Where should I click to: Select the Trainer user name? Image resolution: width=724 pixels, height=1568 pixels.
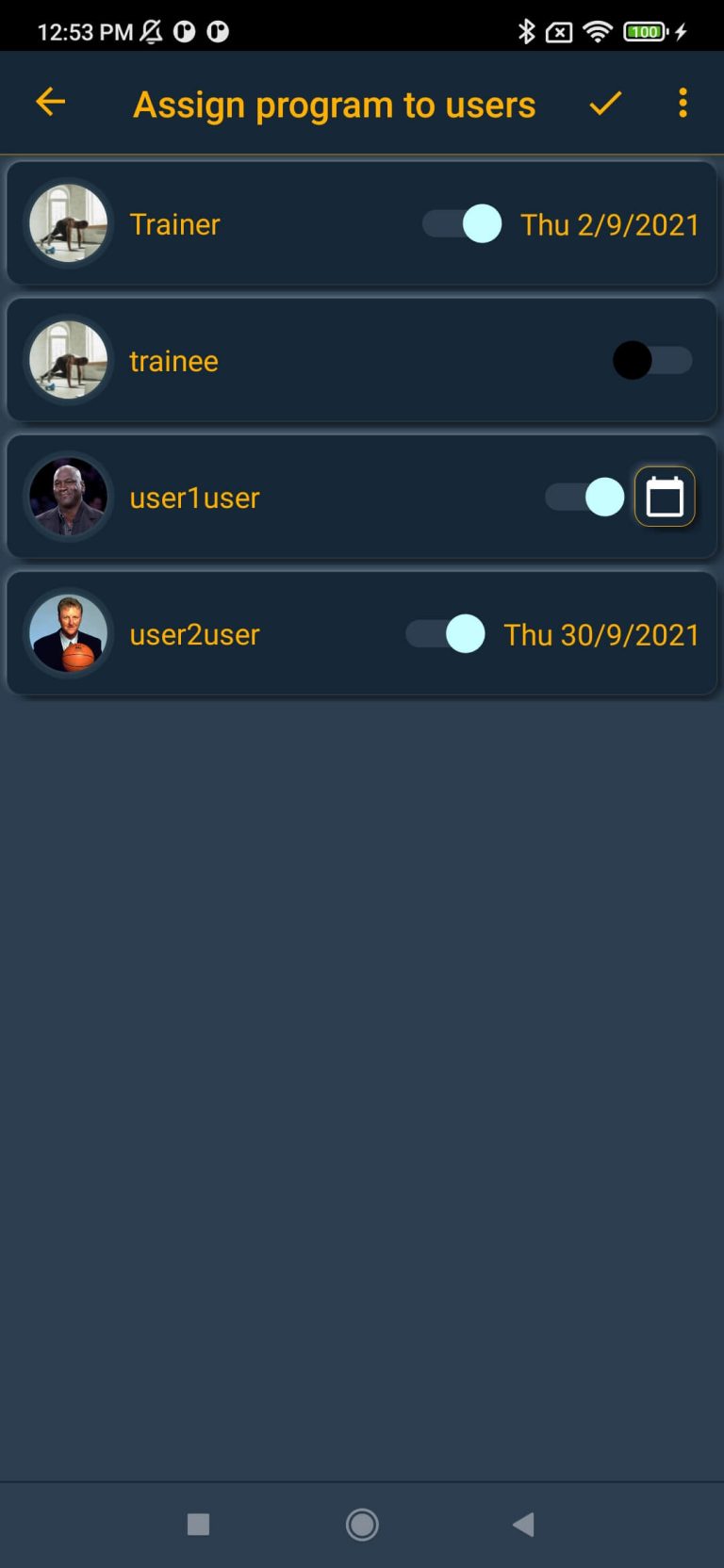click(174, 224)
